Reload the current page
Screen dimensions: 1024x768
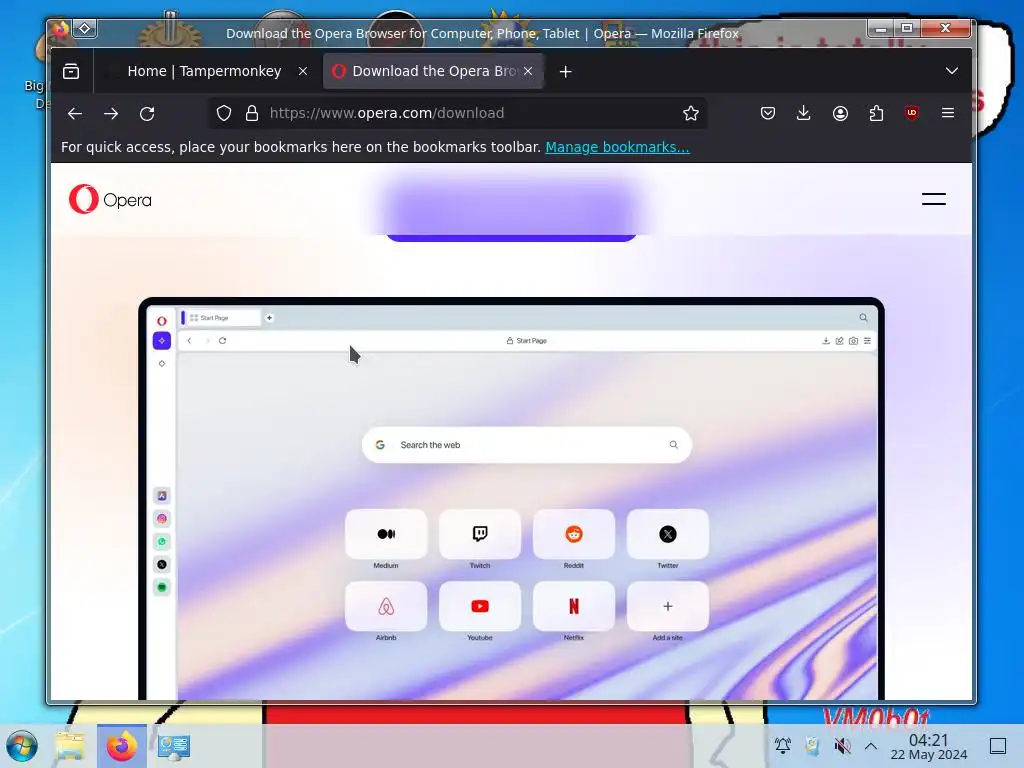(x=147, y=114)
